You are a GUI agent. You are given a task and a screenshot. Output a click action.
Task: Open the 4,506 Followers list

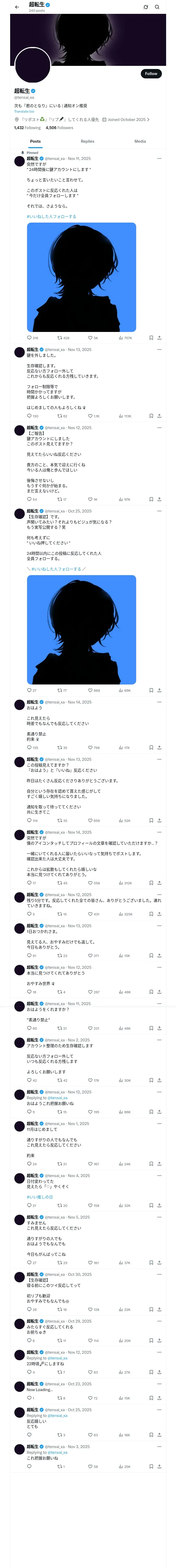click(59, 128)
